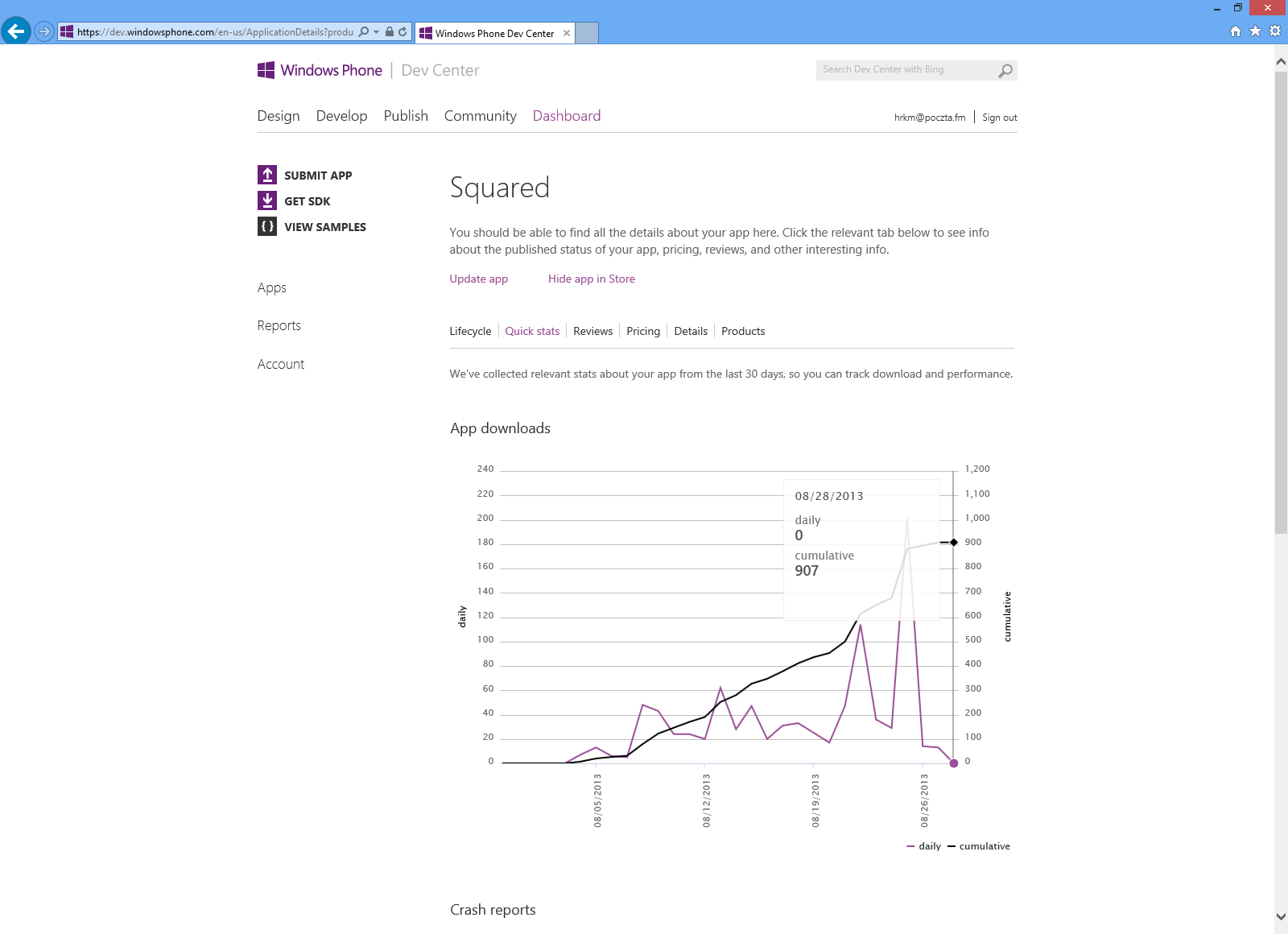This screenshot has height=934, width=1288.
Task: Click the cumulative legend entry
Action: pyautogui.click(x=979, y=846)
